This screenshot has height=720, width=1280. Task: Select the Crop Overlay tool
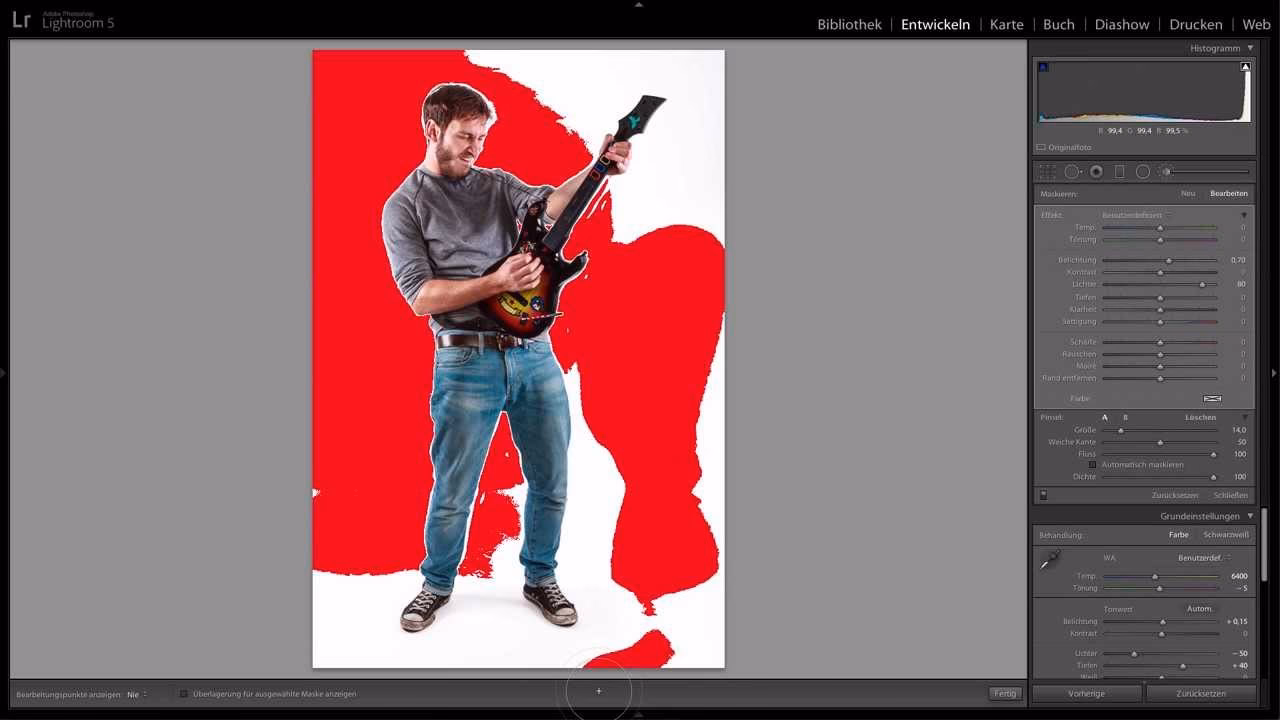(x=1048, y=171)
